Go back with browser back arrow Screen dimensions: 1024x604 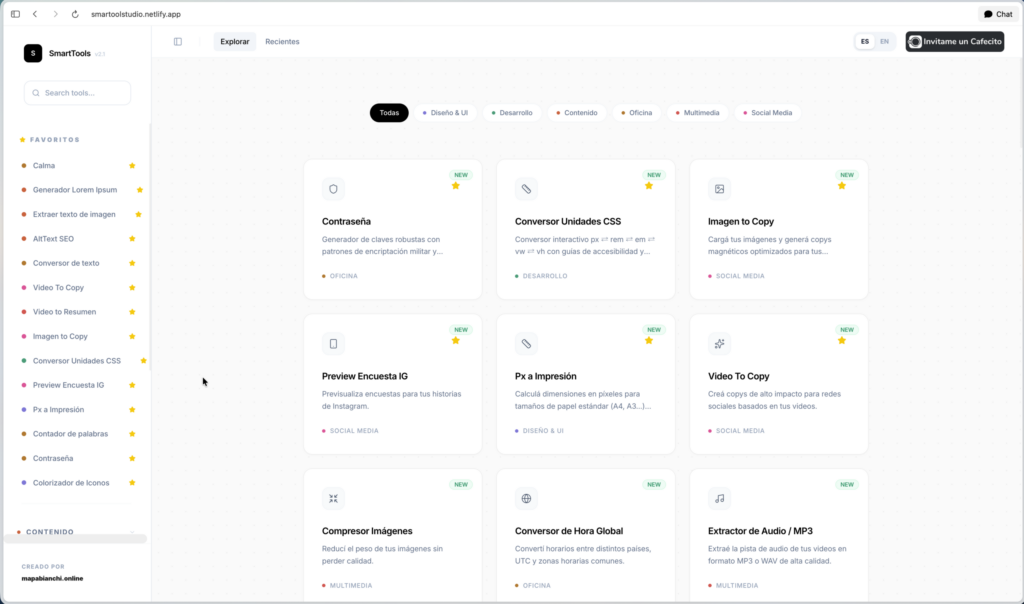click(x=35, y=14)
